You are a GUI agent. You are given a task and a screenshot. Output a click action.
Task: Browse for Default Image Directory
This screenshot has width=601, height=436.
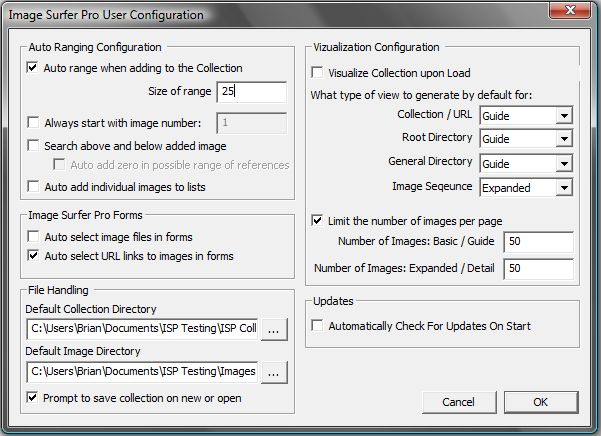tap(274, 372)
